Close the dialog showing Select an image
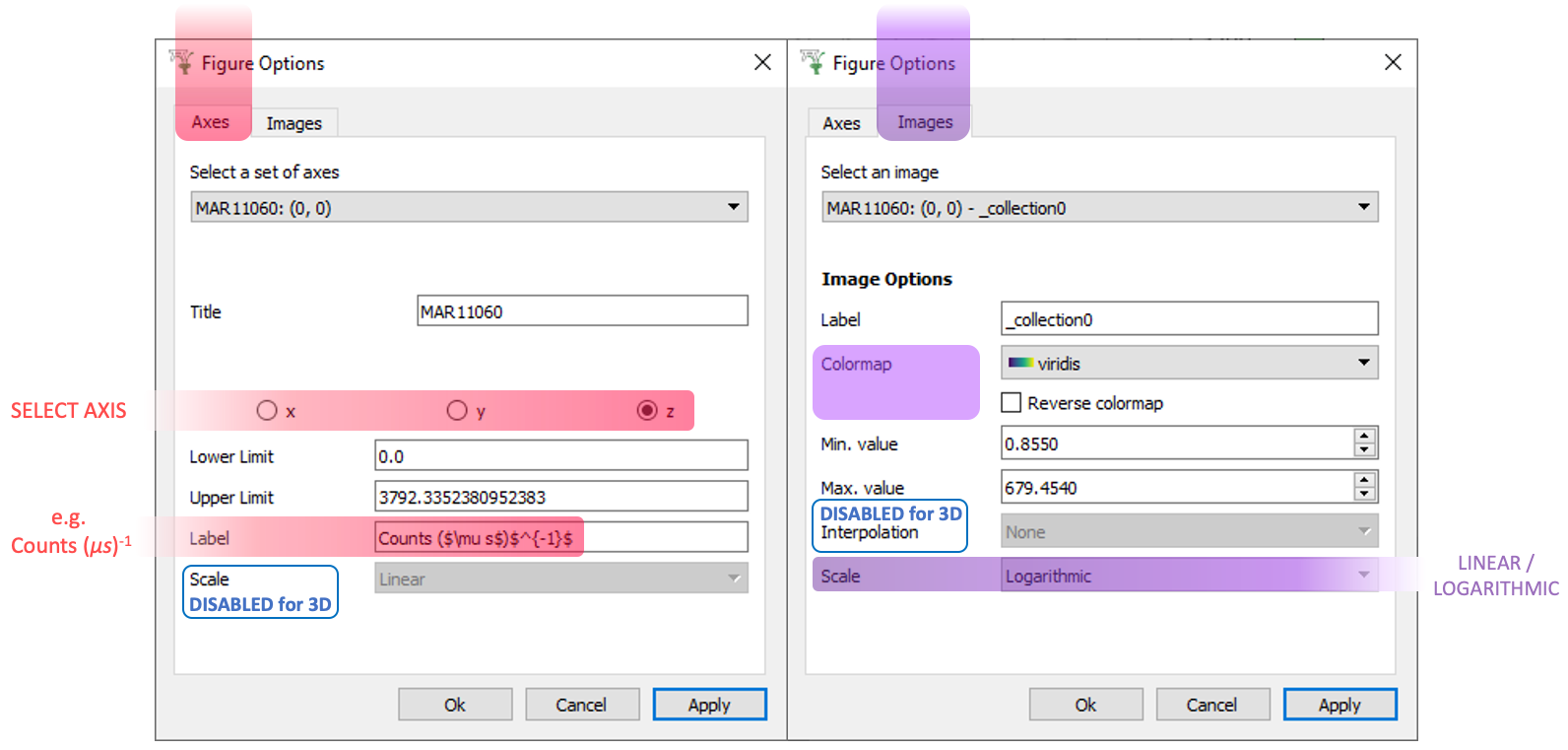 click(1393, 62)
